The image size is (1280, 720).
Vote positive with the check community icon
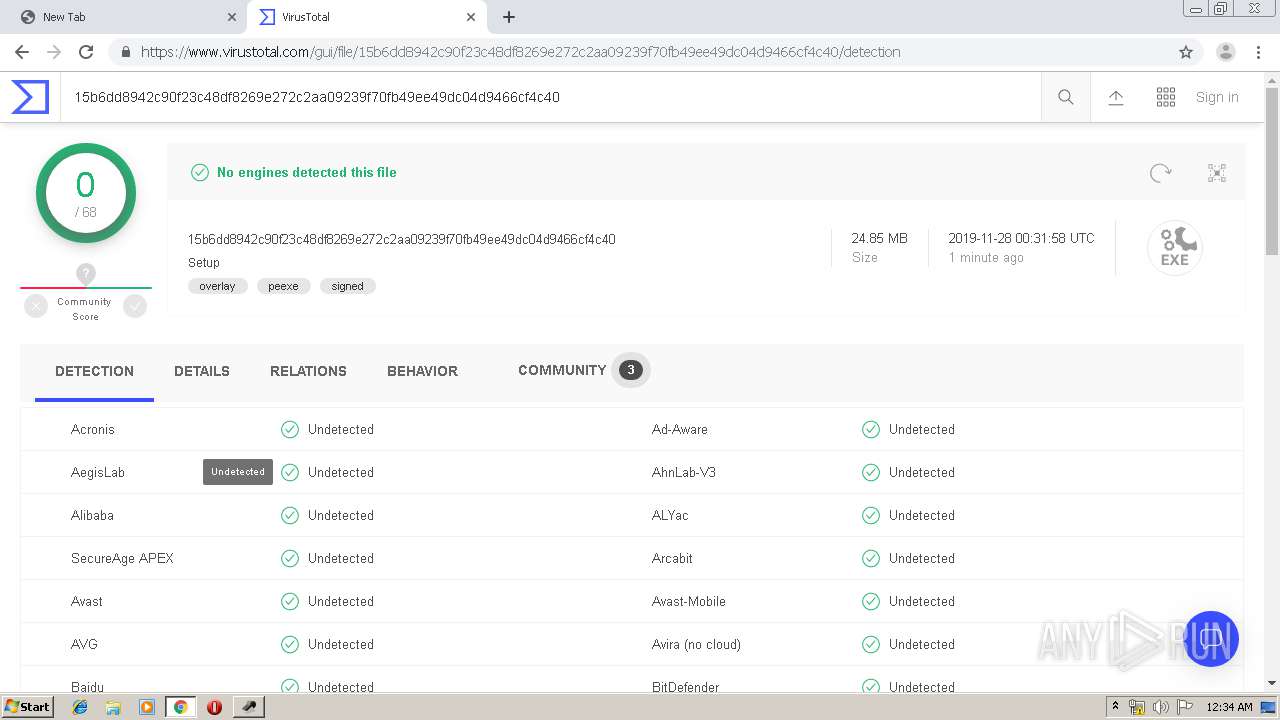click(135, 307)
